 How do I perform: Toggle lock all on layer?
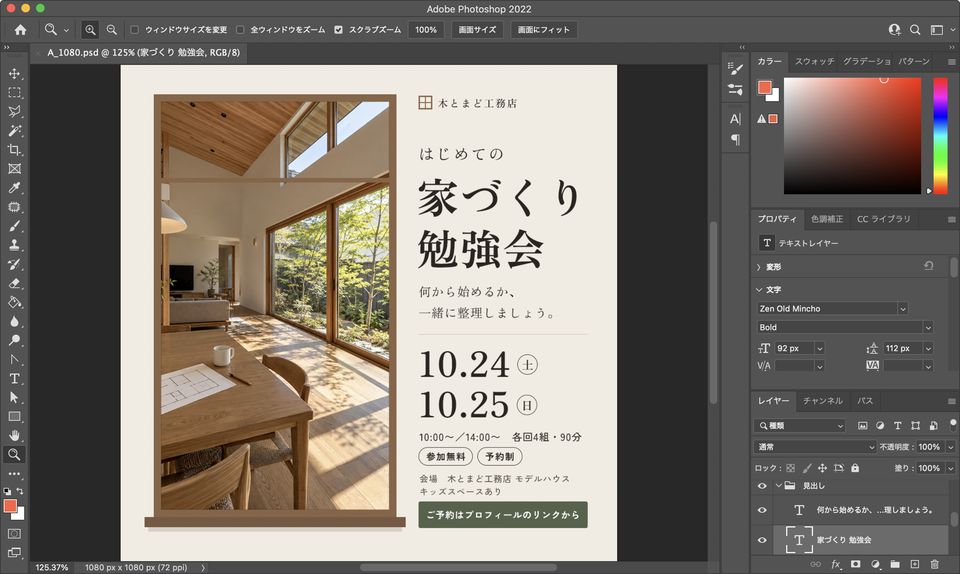point(855,468)
